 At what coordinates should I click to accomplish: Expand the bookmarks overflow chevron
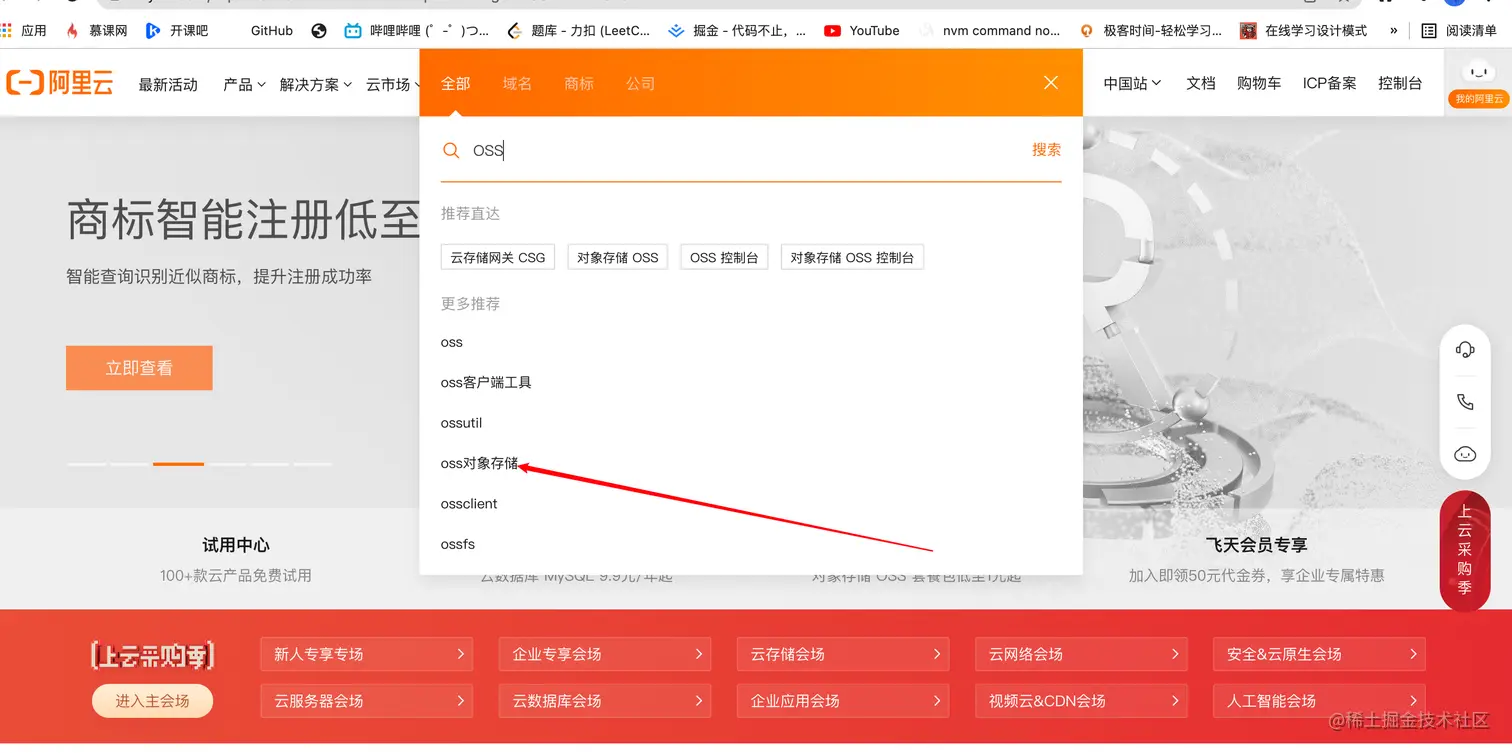1394,31
